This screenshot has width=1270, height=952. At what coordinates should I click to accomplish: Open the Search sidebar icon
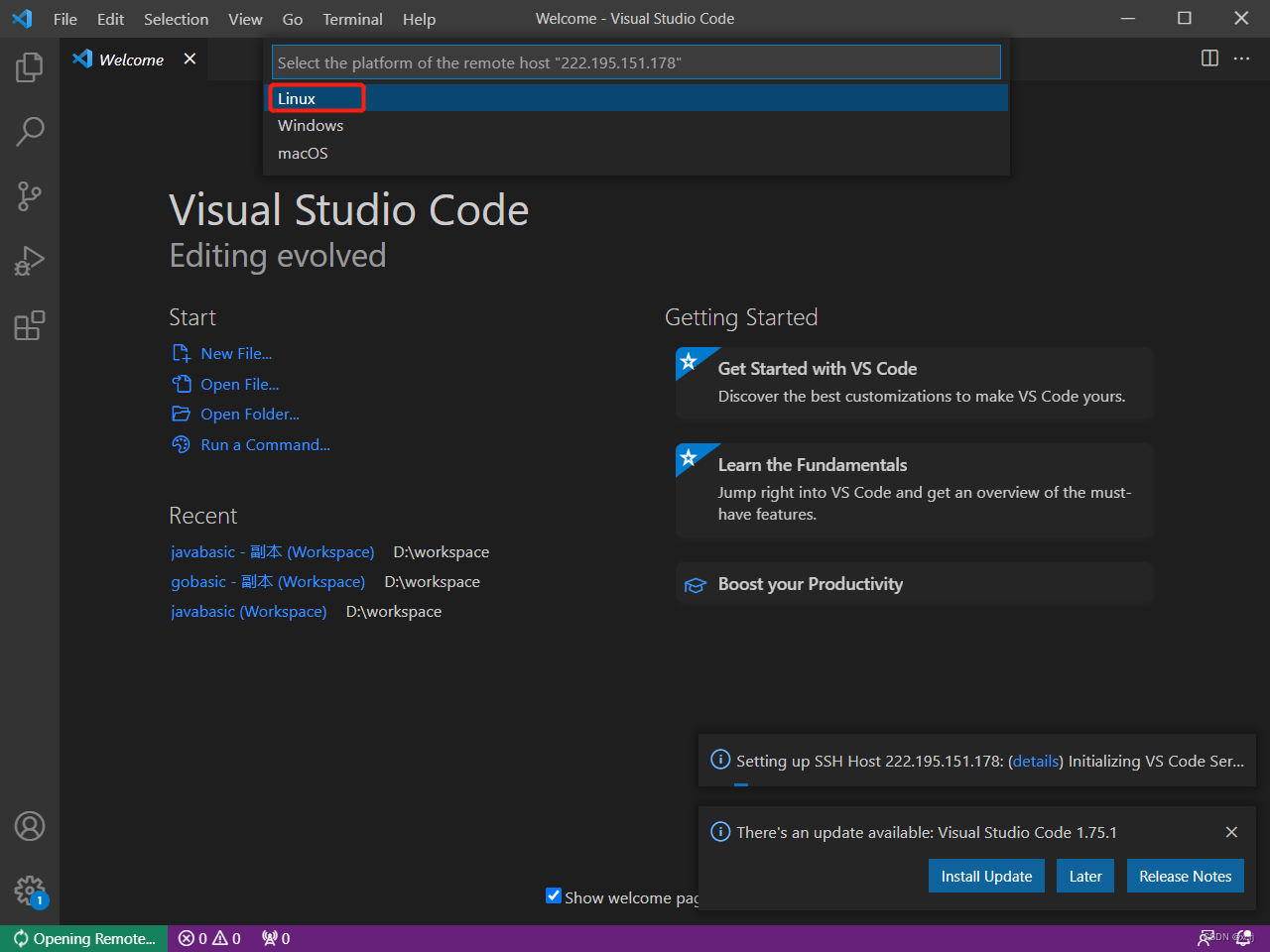click(29, 131)
